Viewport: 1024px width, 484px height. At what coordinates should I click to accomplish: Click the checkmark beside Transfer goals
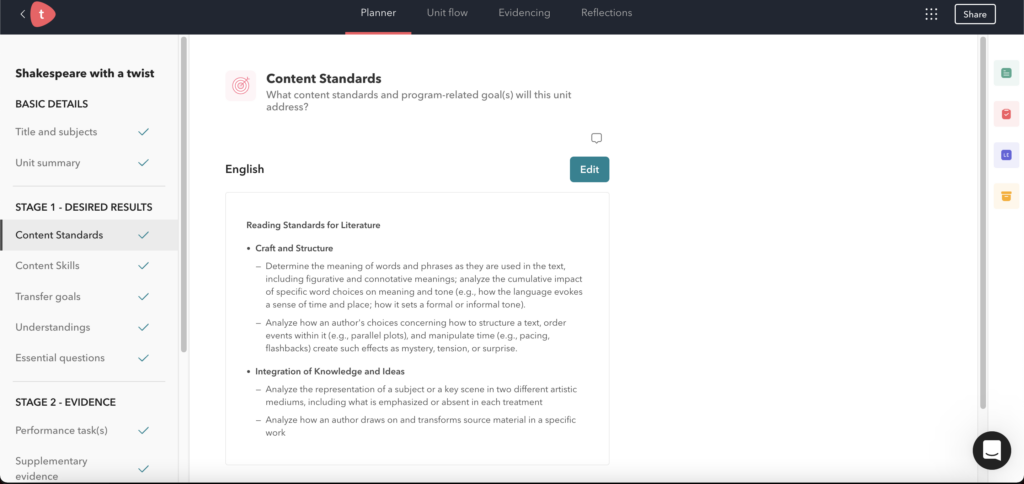tap(144, 297)
